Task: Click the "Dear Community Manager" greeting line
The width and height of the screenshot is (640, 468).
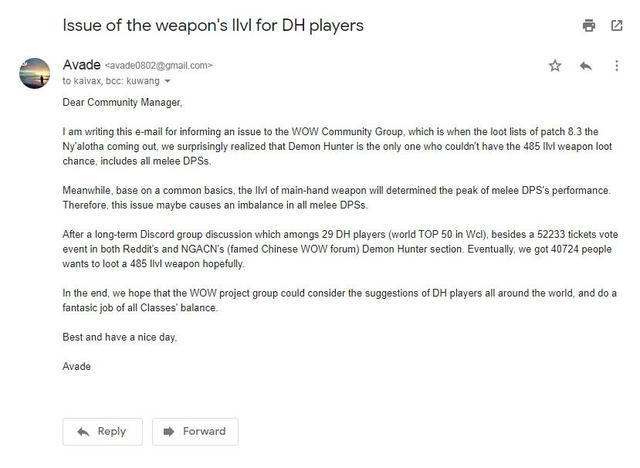Action: 123,101
